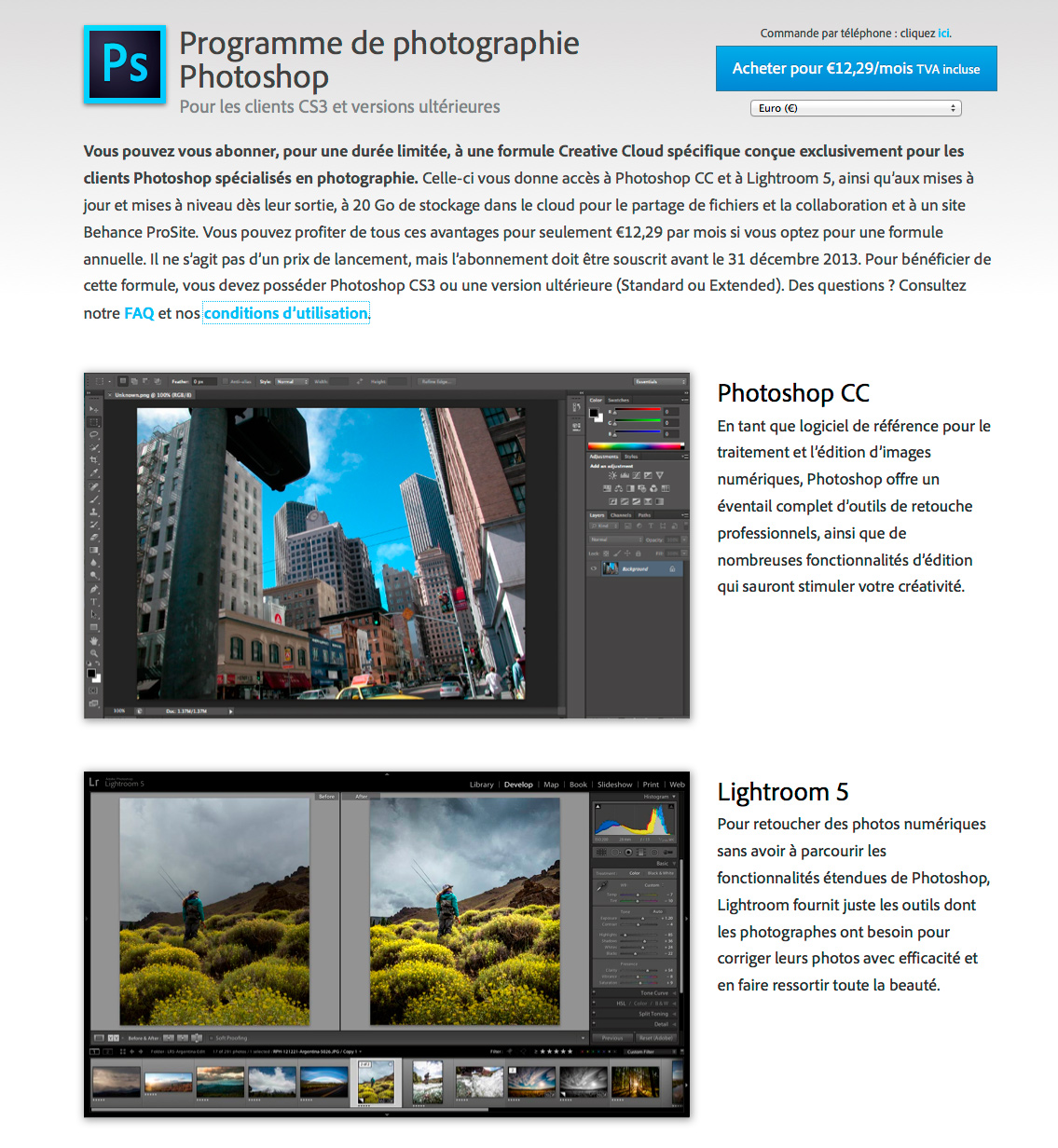Select the Type tool in Photoshop toolbar

point(94,602)
